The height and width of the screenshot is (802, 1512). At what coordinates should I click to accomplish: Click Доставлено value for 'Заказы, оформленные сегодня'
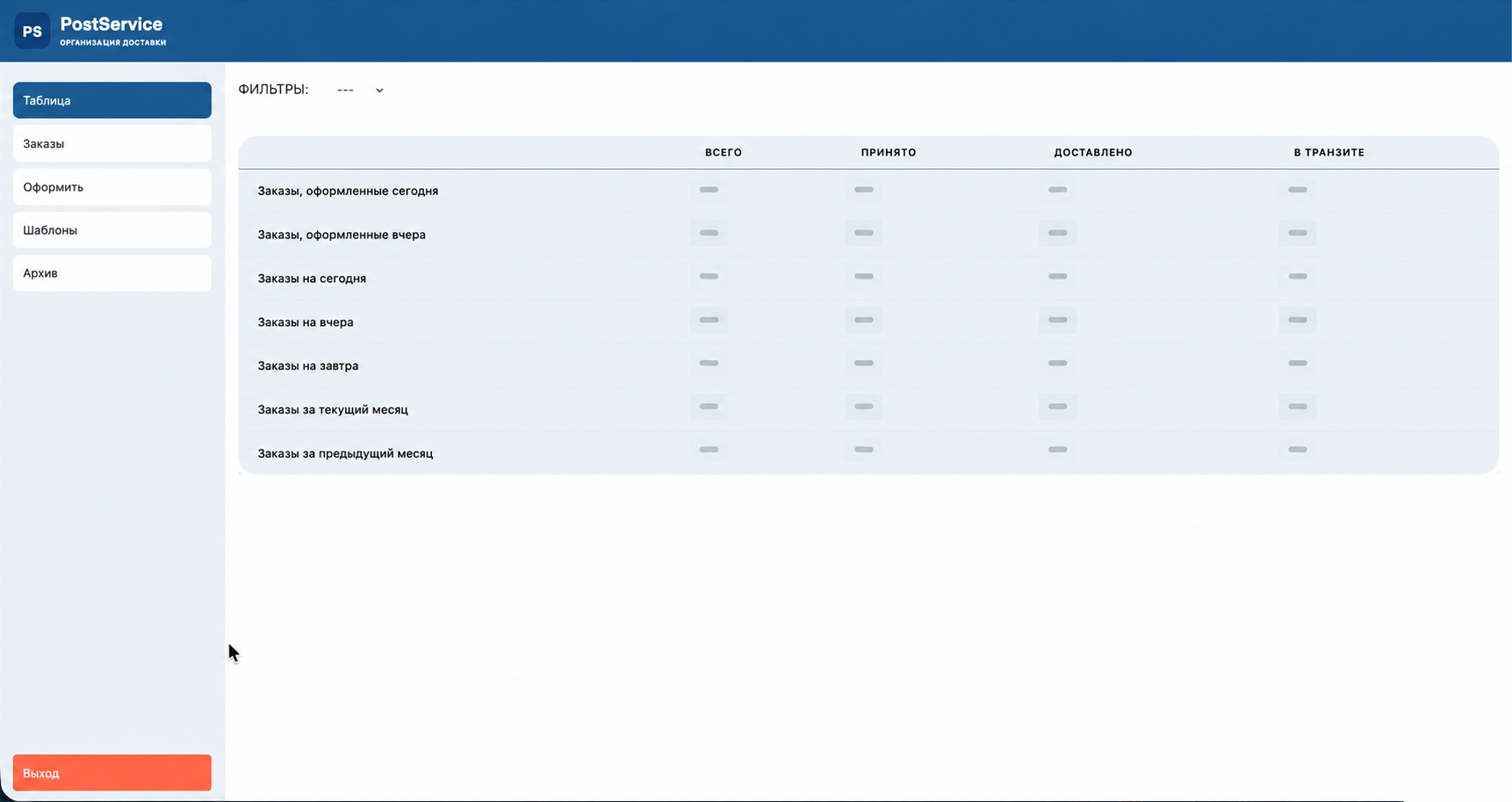point(1057,190)
